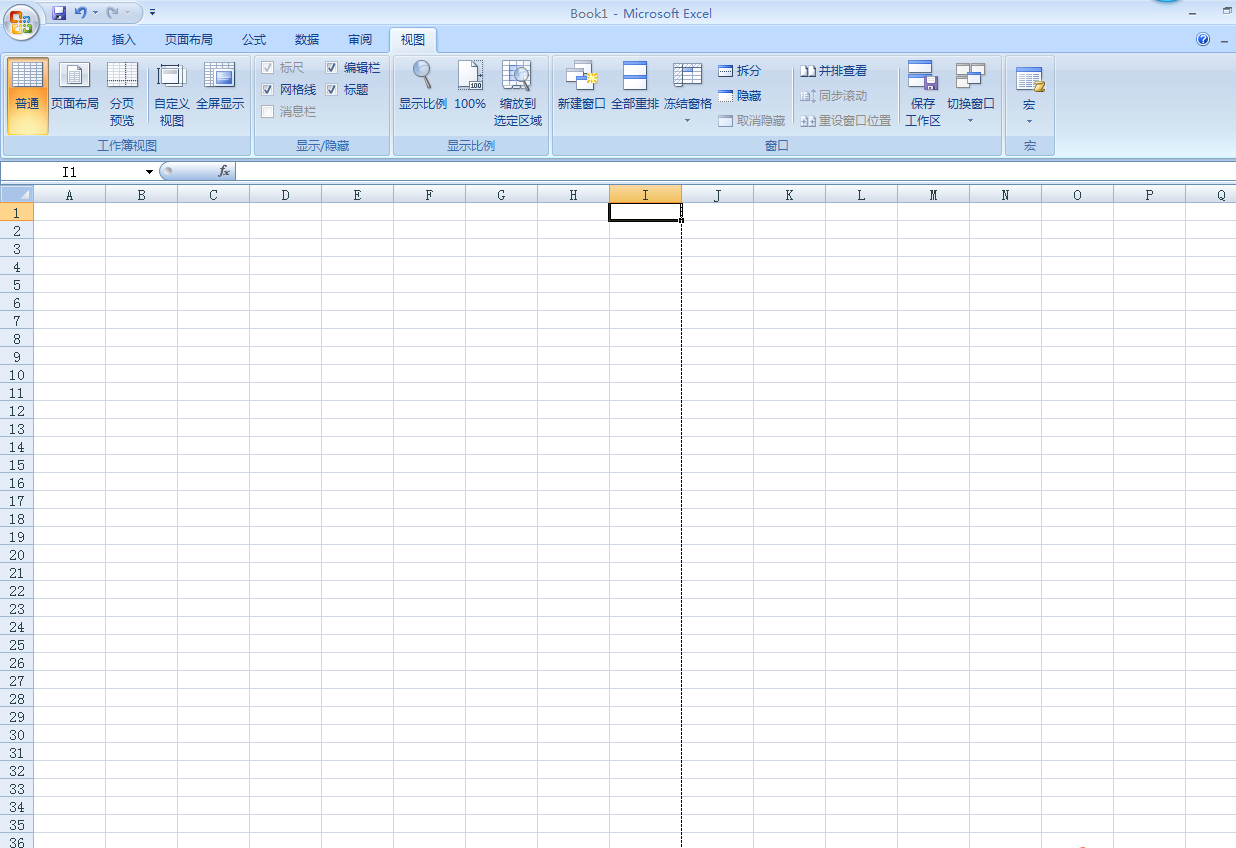The width and height of the screenshot is (1236, 848).
Task: Click the fx insert function icon
Action: tap(224, 172)
